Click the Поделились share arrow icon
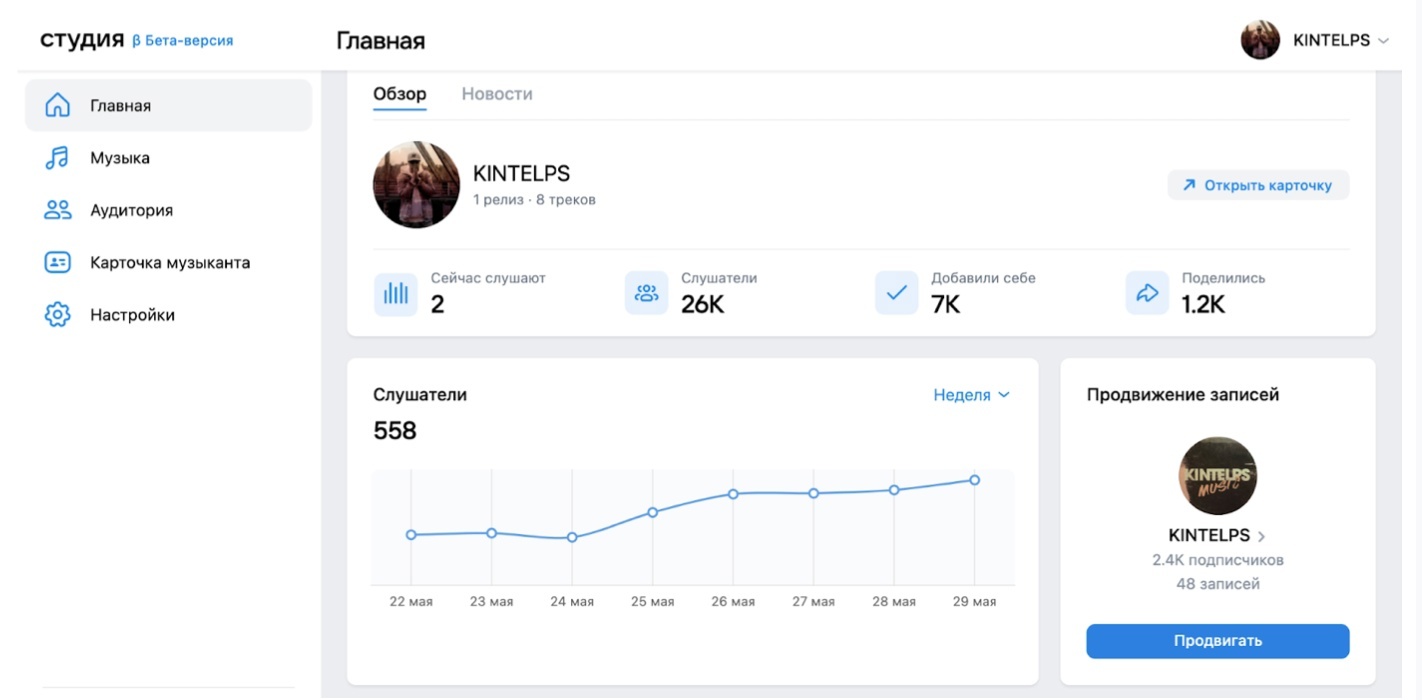 (x=1147, y=294)
